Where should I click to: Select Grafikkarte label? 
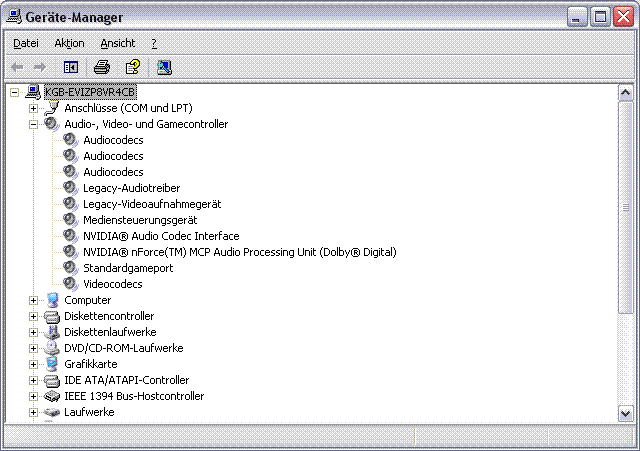point(91,364)
